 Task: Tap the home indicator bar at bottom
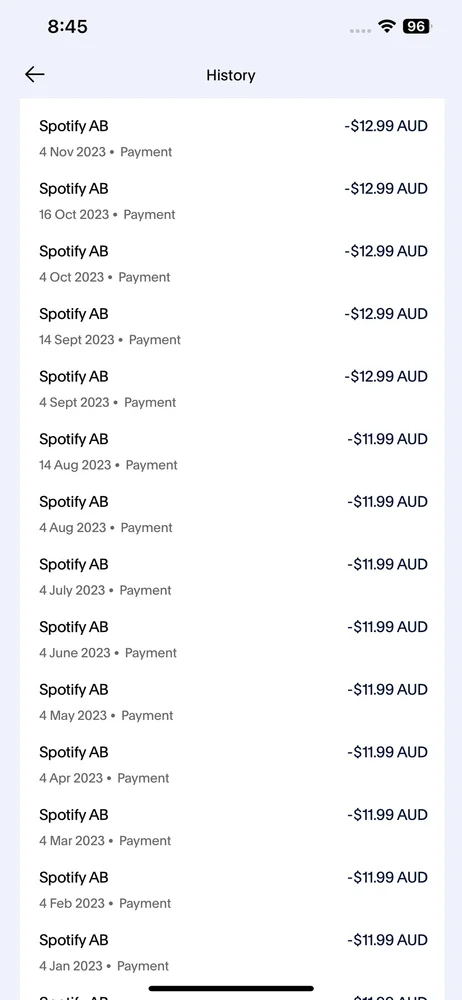pyautogui.click(x=231, y=989)
